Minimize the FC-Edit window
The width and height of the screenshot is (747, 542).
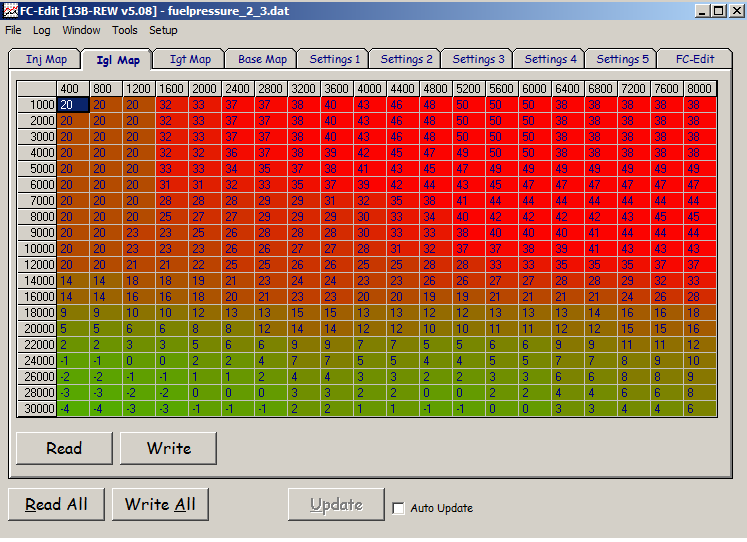[702, 10]
